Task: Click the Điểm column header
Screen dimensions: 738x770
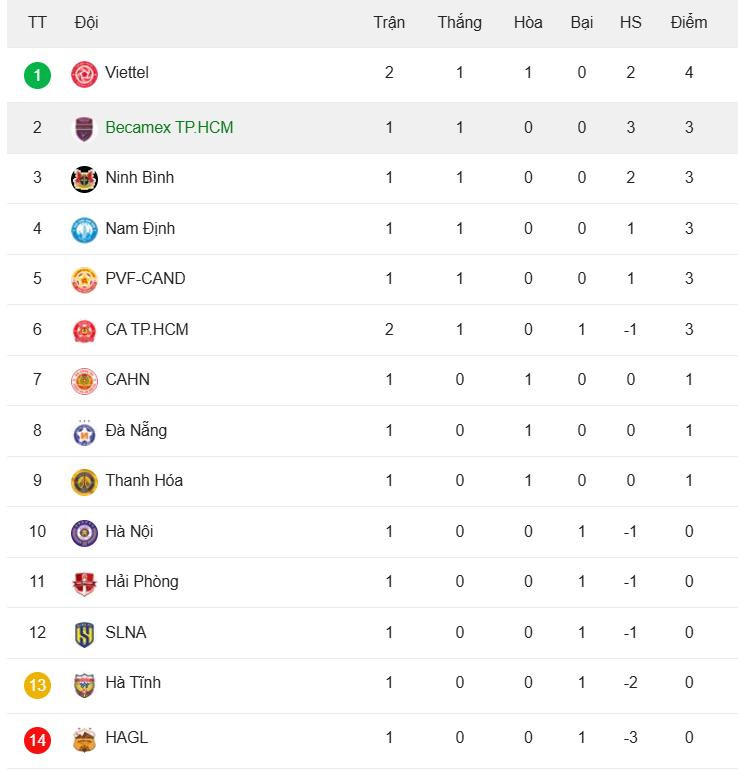Action: pos(689,23)
